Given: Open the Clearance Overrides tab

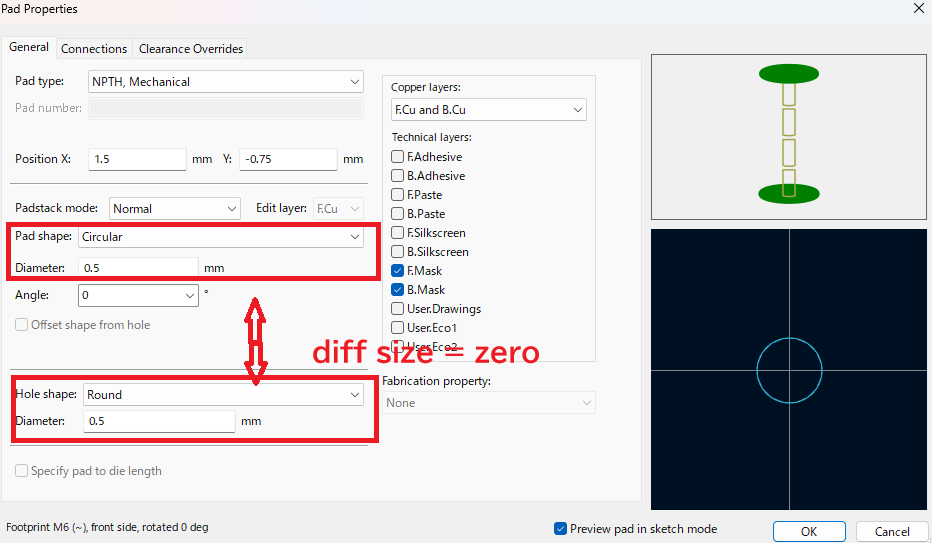Looking at the screenshot, I should pyautogui.click(x=191, y=49).
